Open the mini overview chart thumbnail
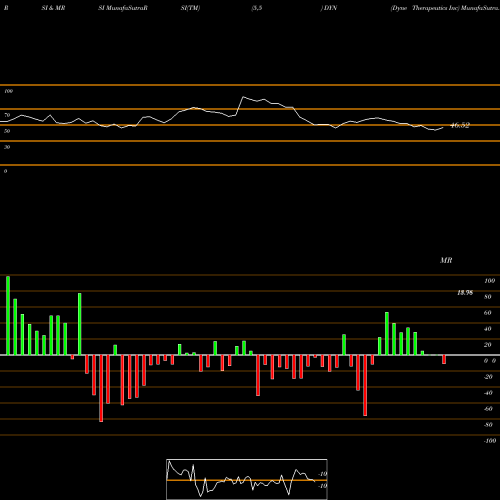This screenshot has height=500, width=500. pyautogui.click(x=247, y=479)
